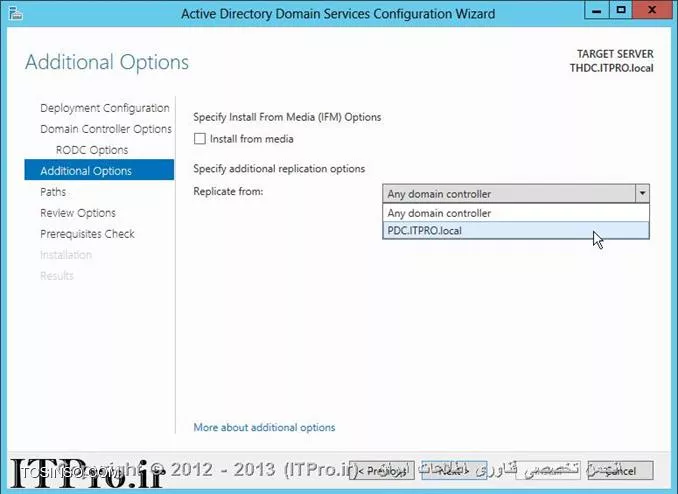Click the Previous button
Viewport: 678px width, 494px height.
click(382, 470)
